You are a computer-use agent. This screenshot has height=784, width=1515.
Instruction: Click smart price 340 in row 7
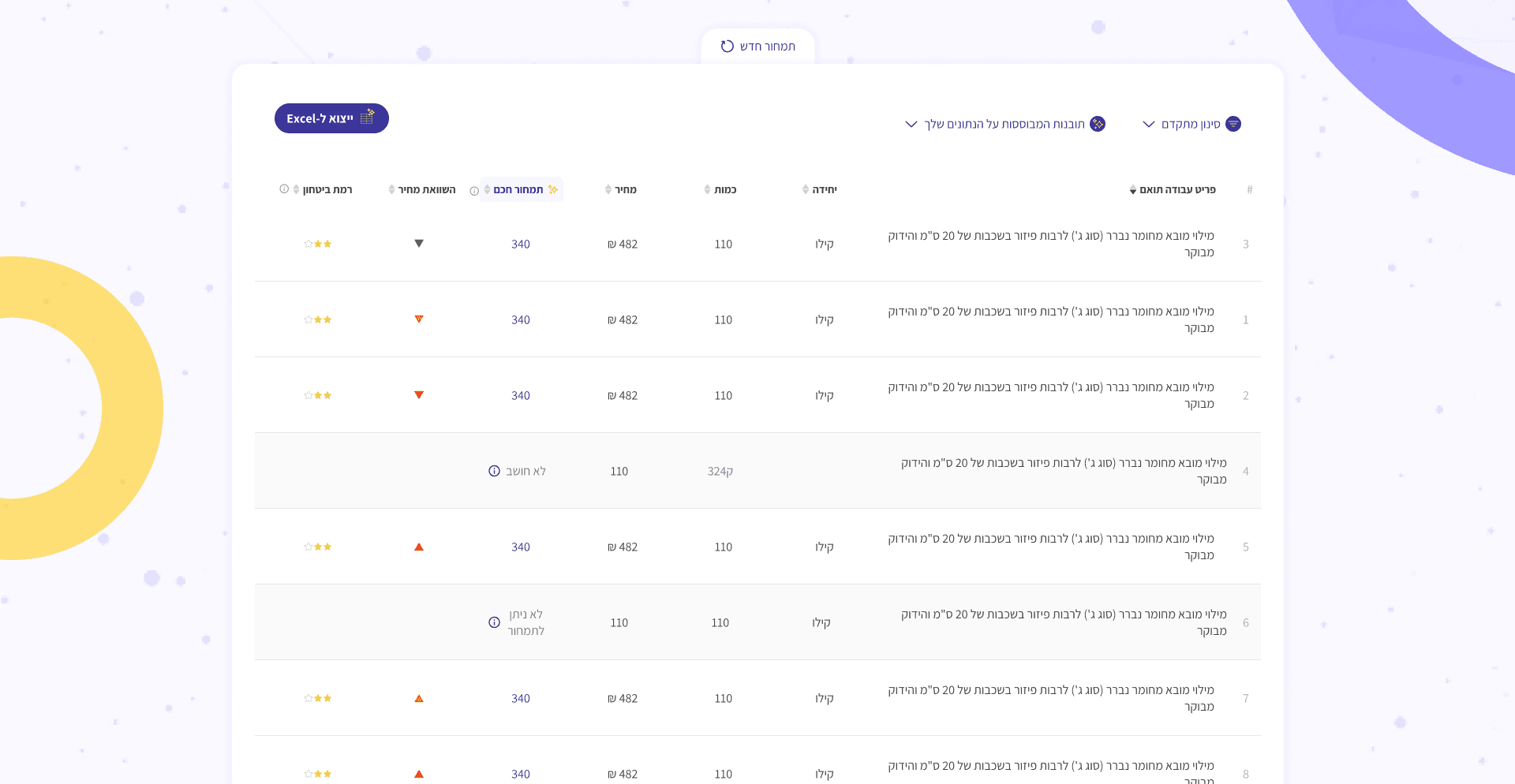[x=521, y=698]
